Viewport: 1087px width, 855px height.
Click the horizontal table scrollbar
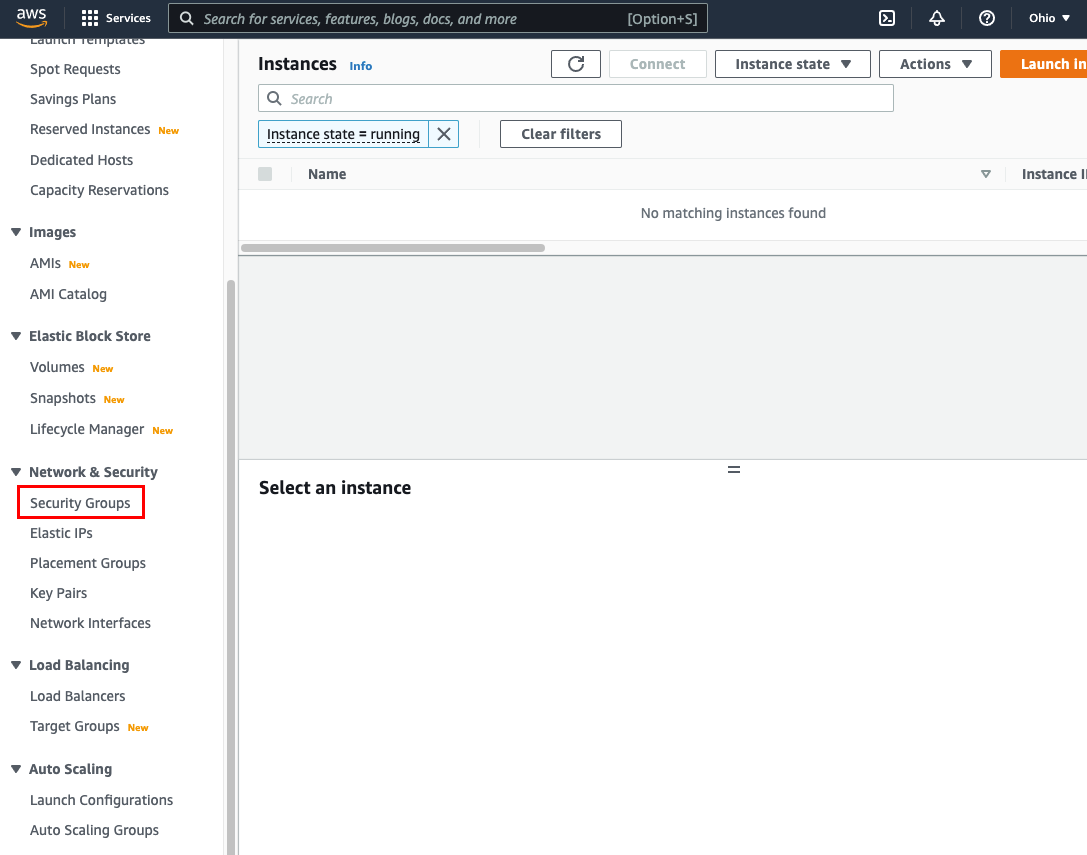393,248
